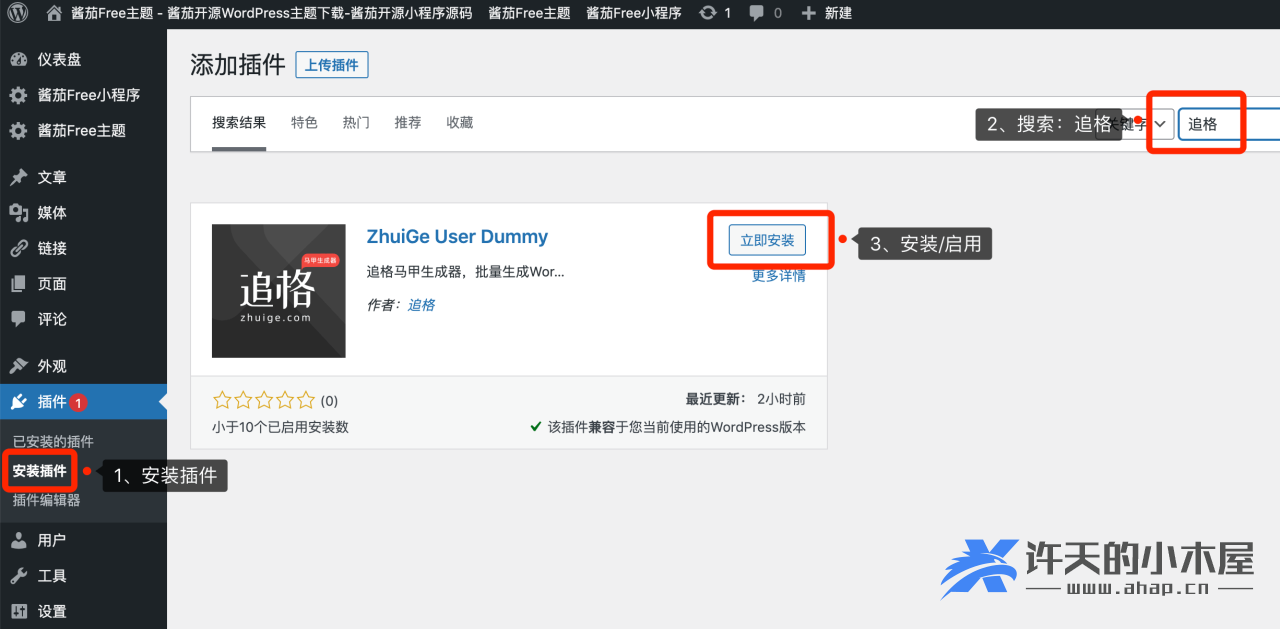
Task: Open 更多详情 link for the plugin
Action: [779, 276]
